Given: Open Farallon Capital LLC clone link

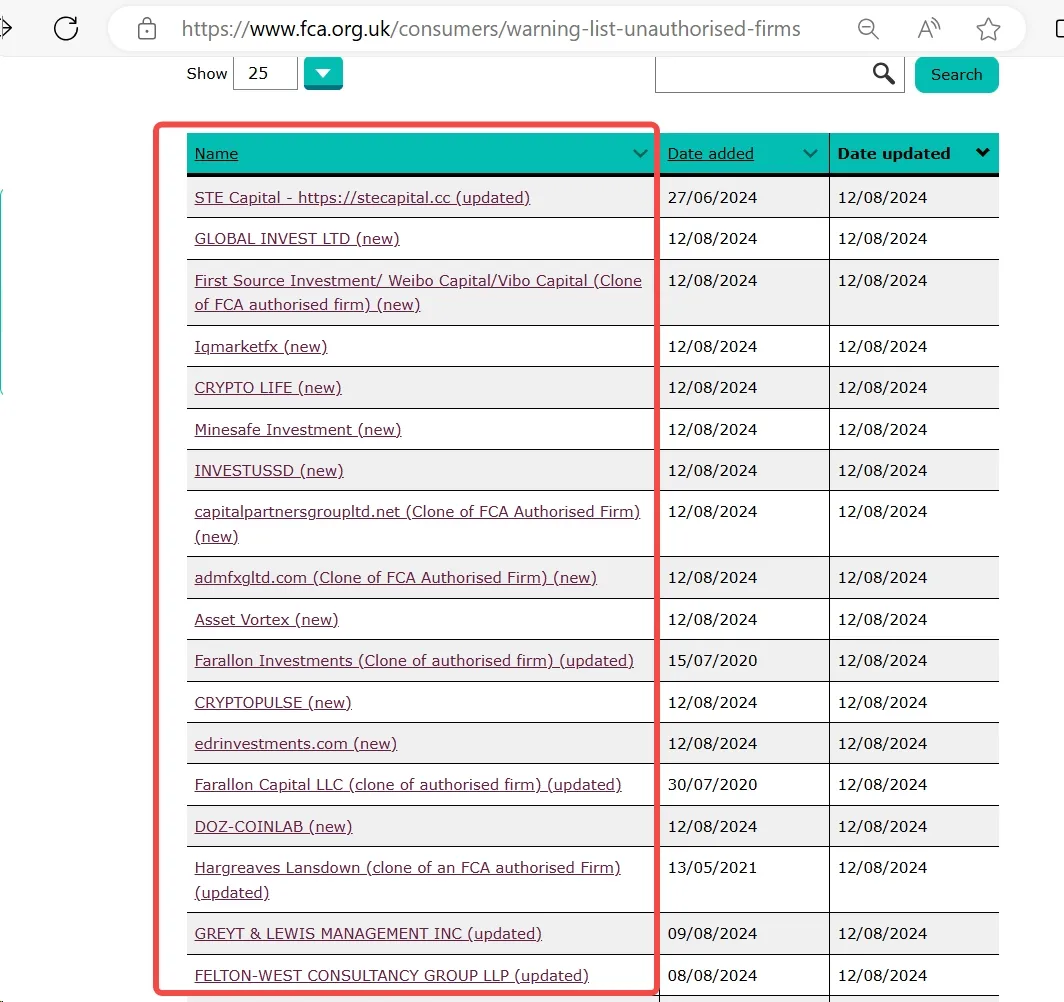Looking at the screenshot, I should tap(408, 784).
